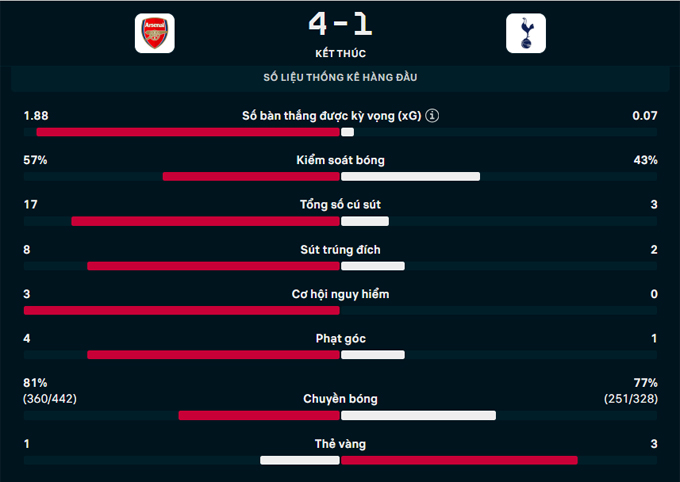Select the Cơ hội nguy hiểm label

pos(340,294)
